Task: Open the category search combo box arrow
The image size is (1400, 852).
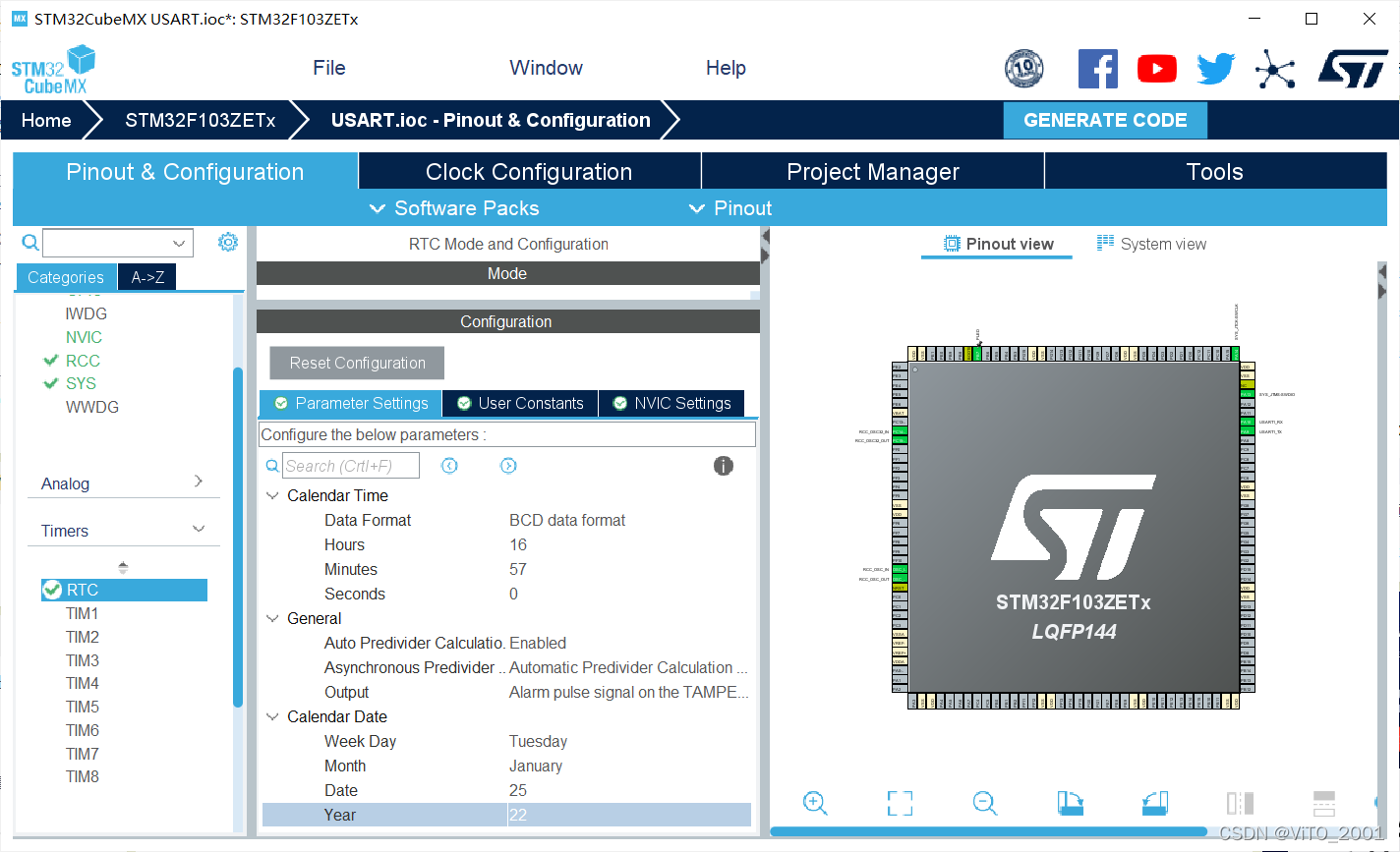Action: click(x=179, y=244)
